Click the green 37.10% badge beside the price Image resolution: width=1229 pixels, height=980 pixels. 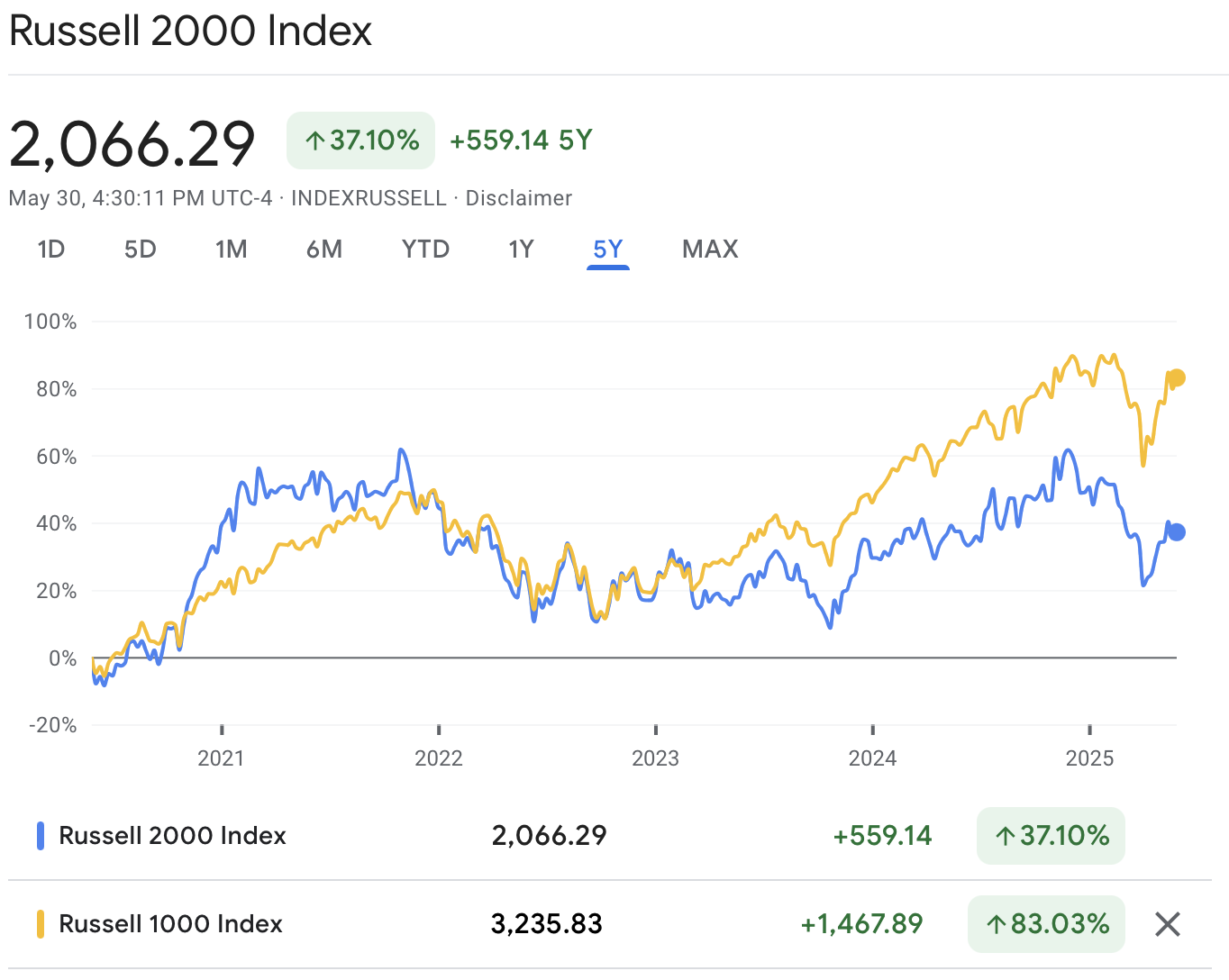pyautogui.click(x=360, y=141)
